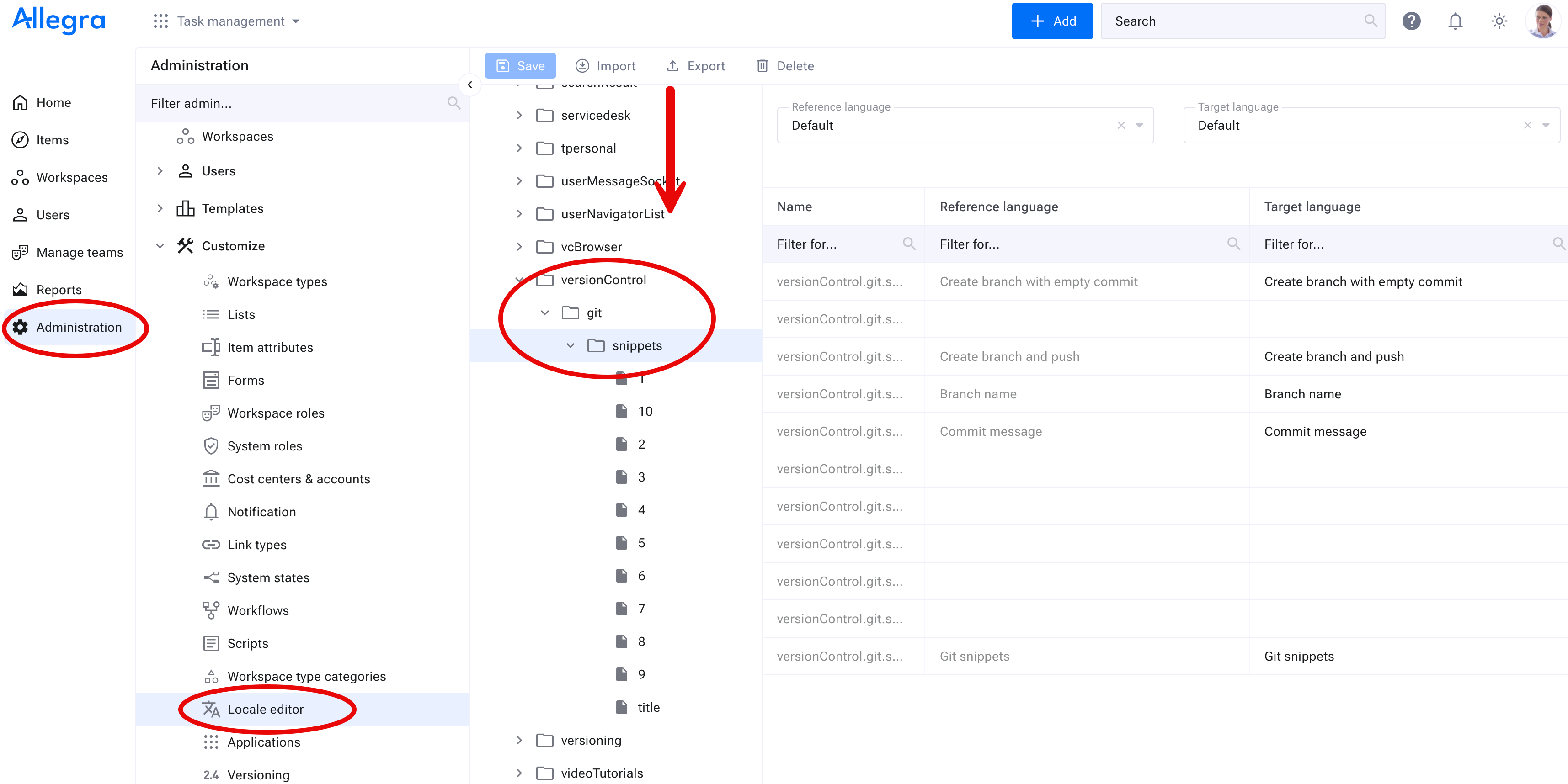Open the System states settings
Viewport: 1568px width, 784px height.
pyautogui.click(x=268, y=577)
